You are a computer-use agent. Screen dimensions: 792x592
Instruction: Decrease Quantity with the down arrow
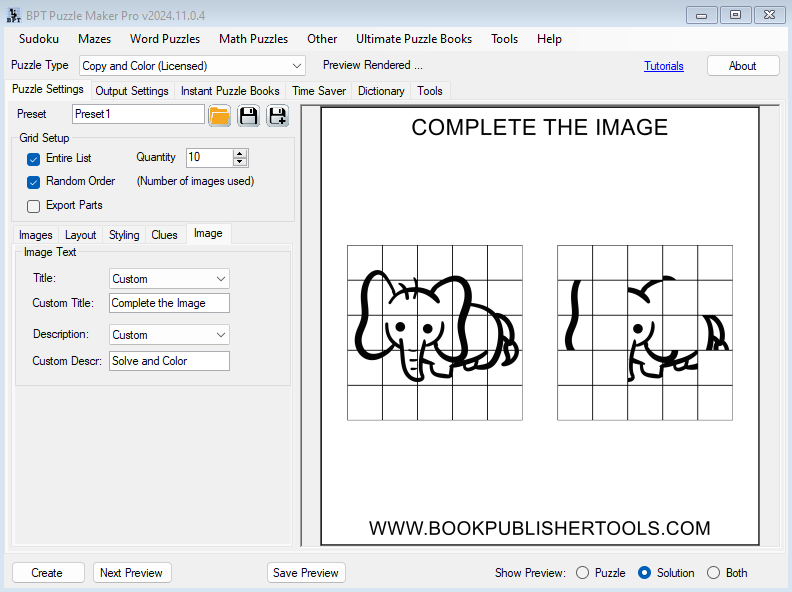[x=239, y=161]
